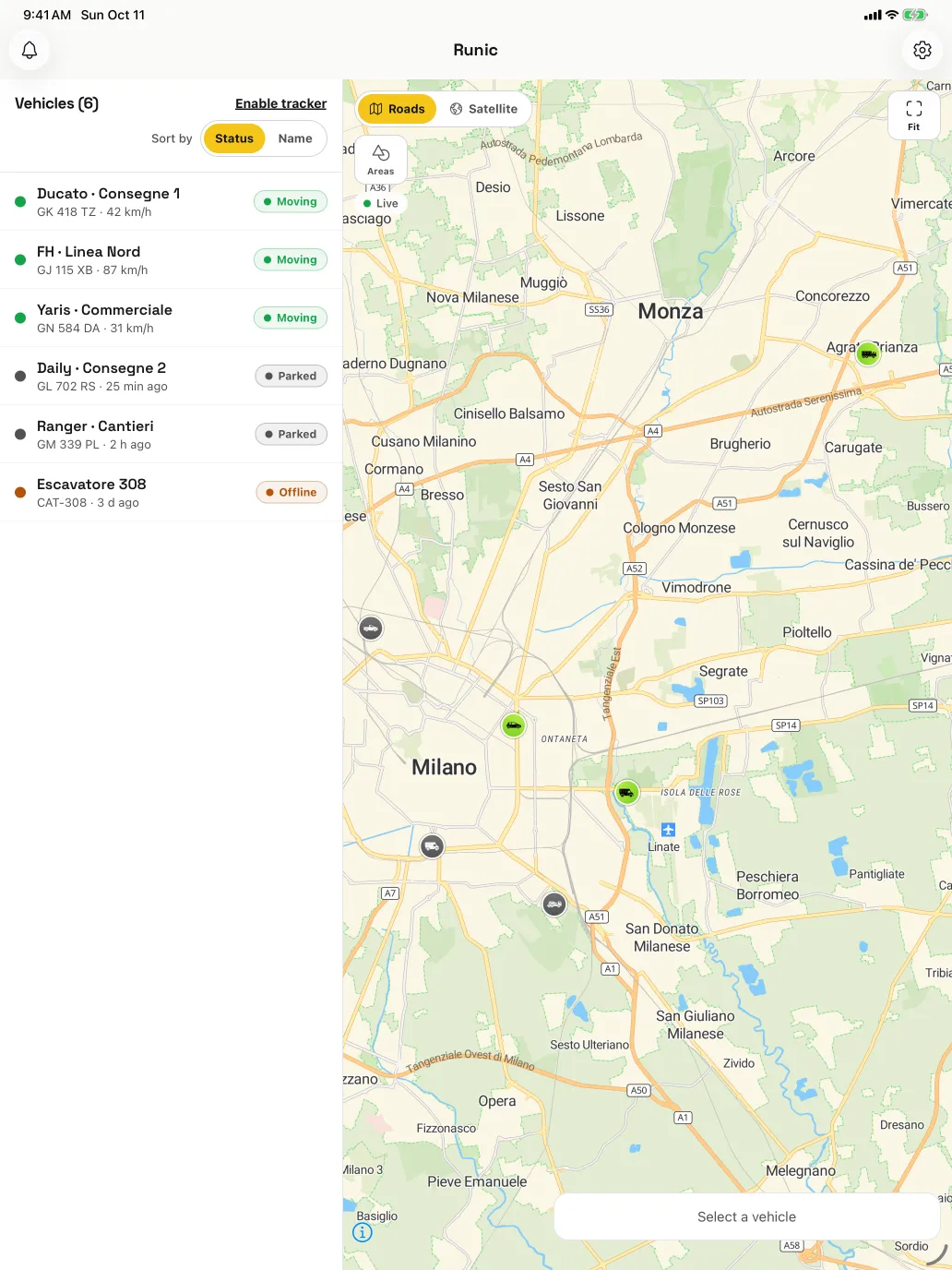Viewport: 952px width, 1270px height.
Task: Click Cinisello Balsamo map label
Action: coord(509,413)
